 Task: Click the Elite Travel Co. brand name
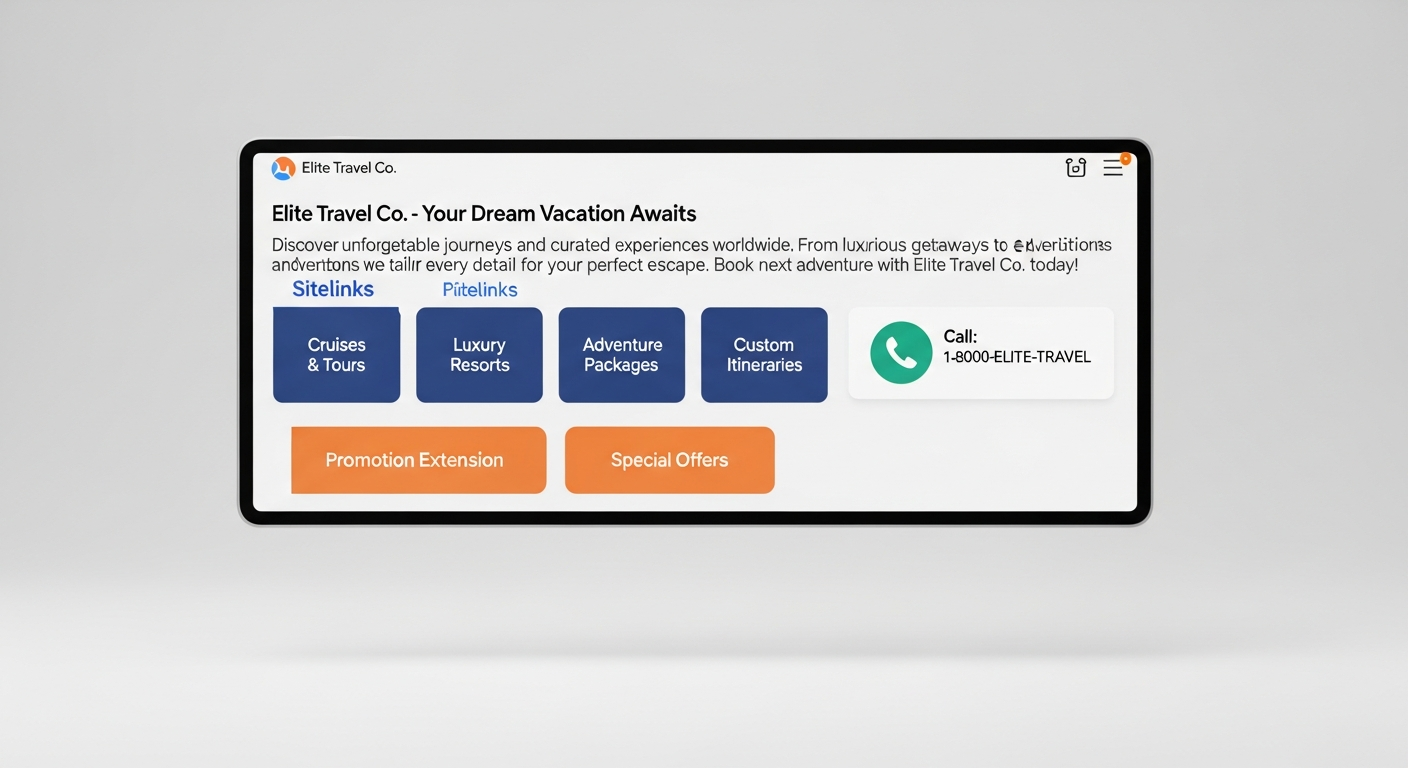[349, 168]
